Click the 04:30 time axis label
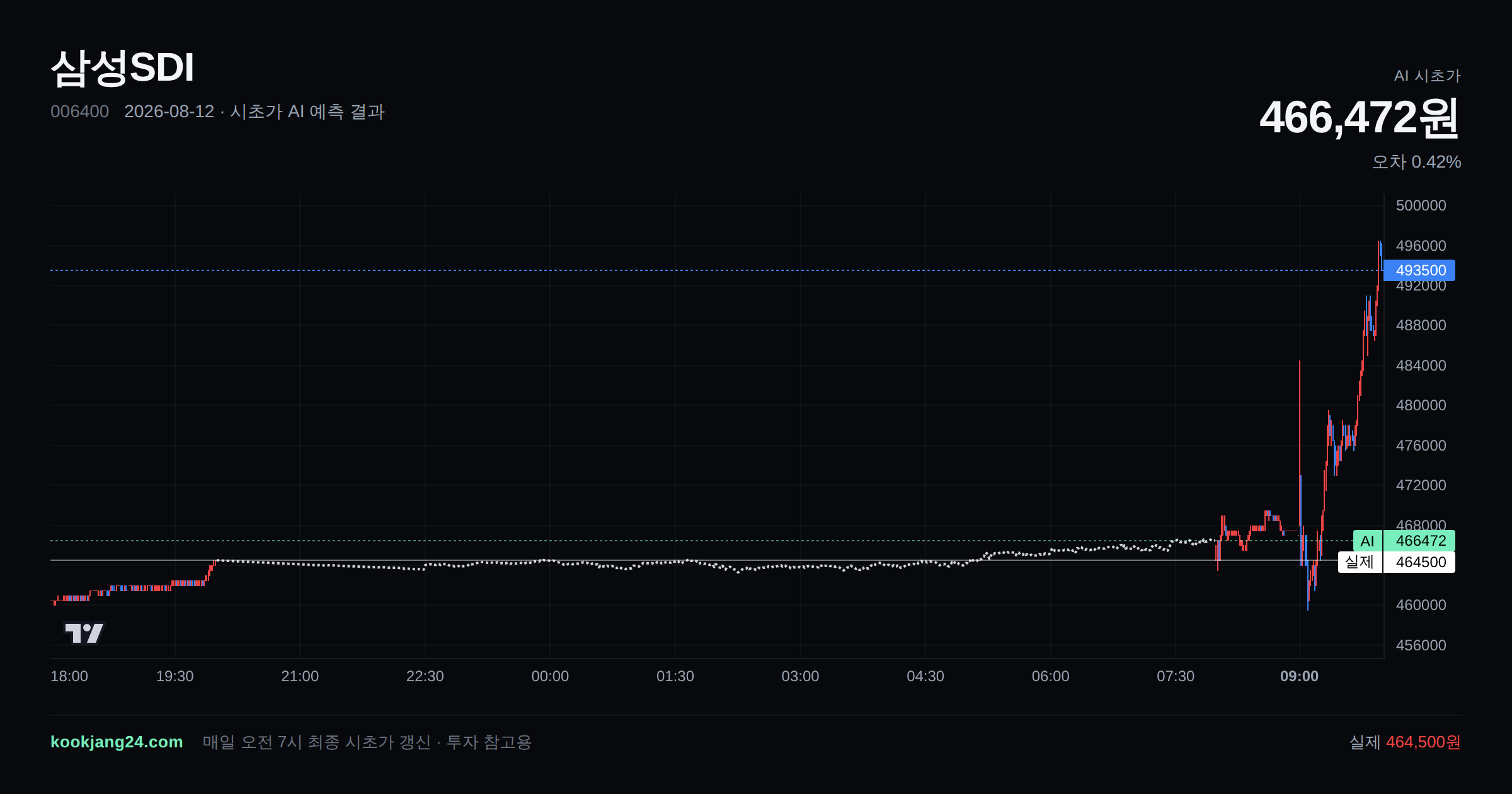 [x=925, y=676]
